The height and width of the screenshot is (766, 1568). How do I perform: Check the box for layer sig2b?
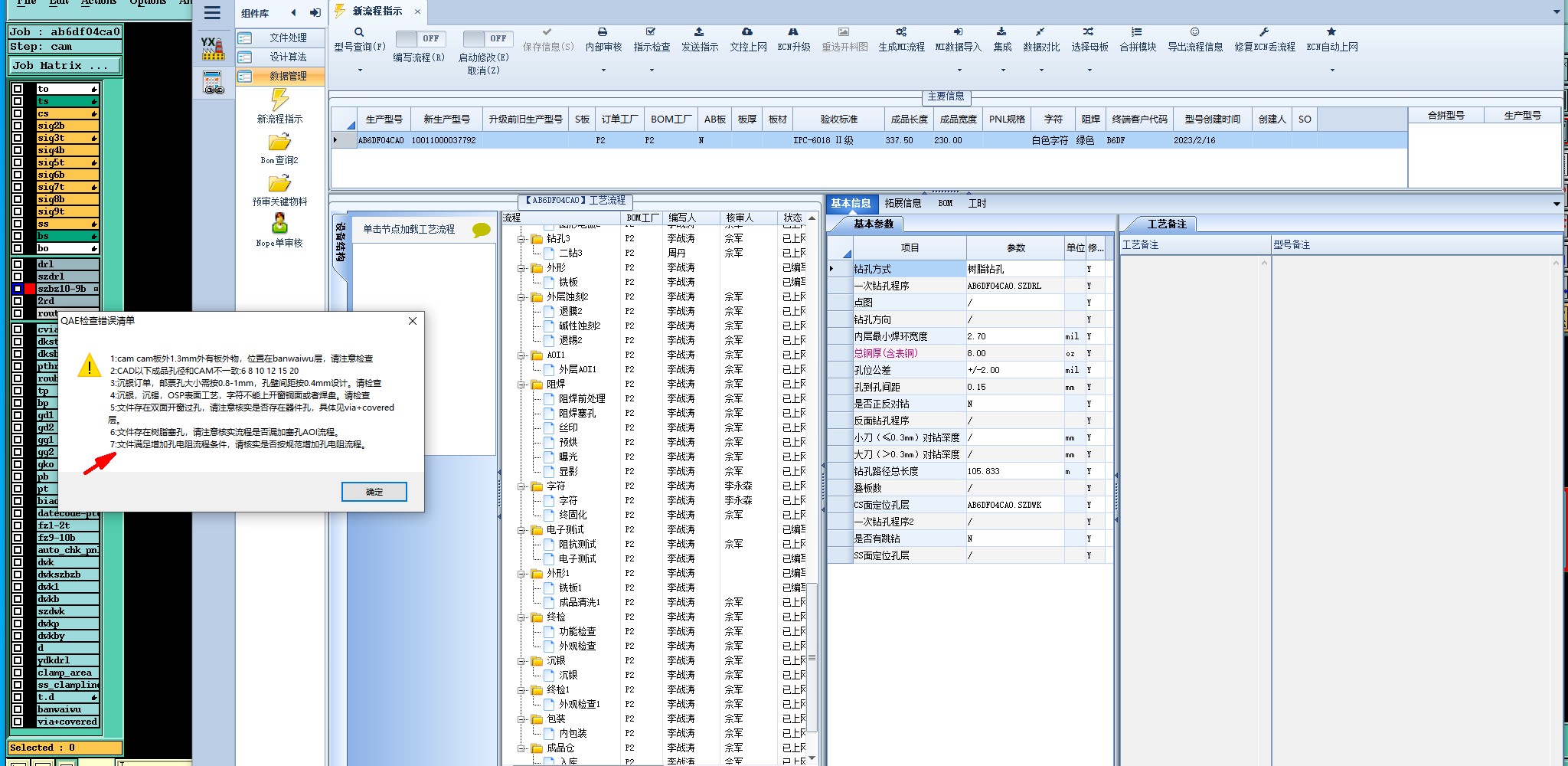coord(17,126)
